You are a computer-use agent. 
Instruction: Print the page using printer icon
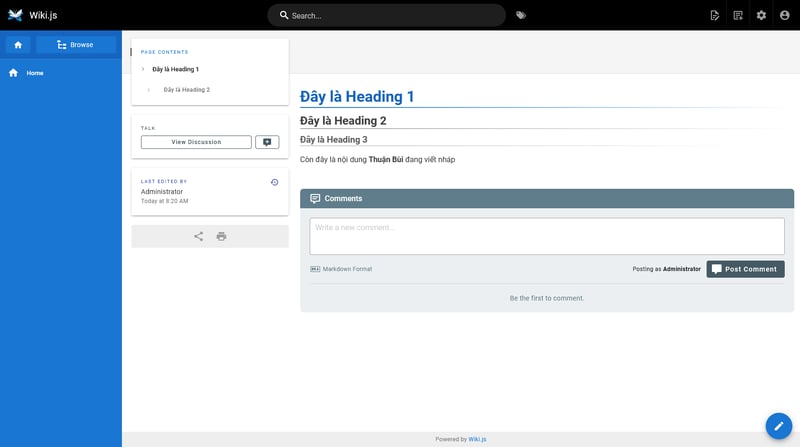tap(221, 236)
